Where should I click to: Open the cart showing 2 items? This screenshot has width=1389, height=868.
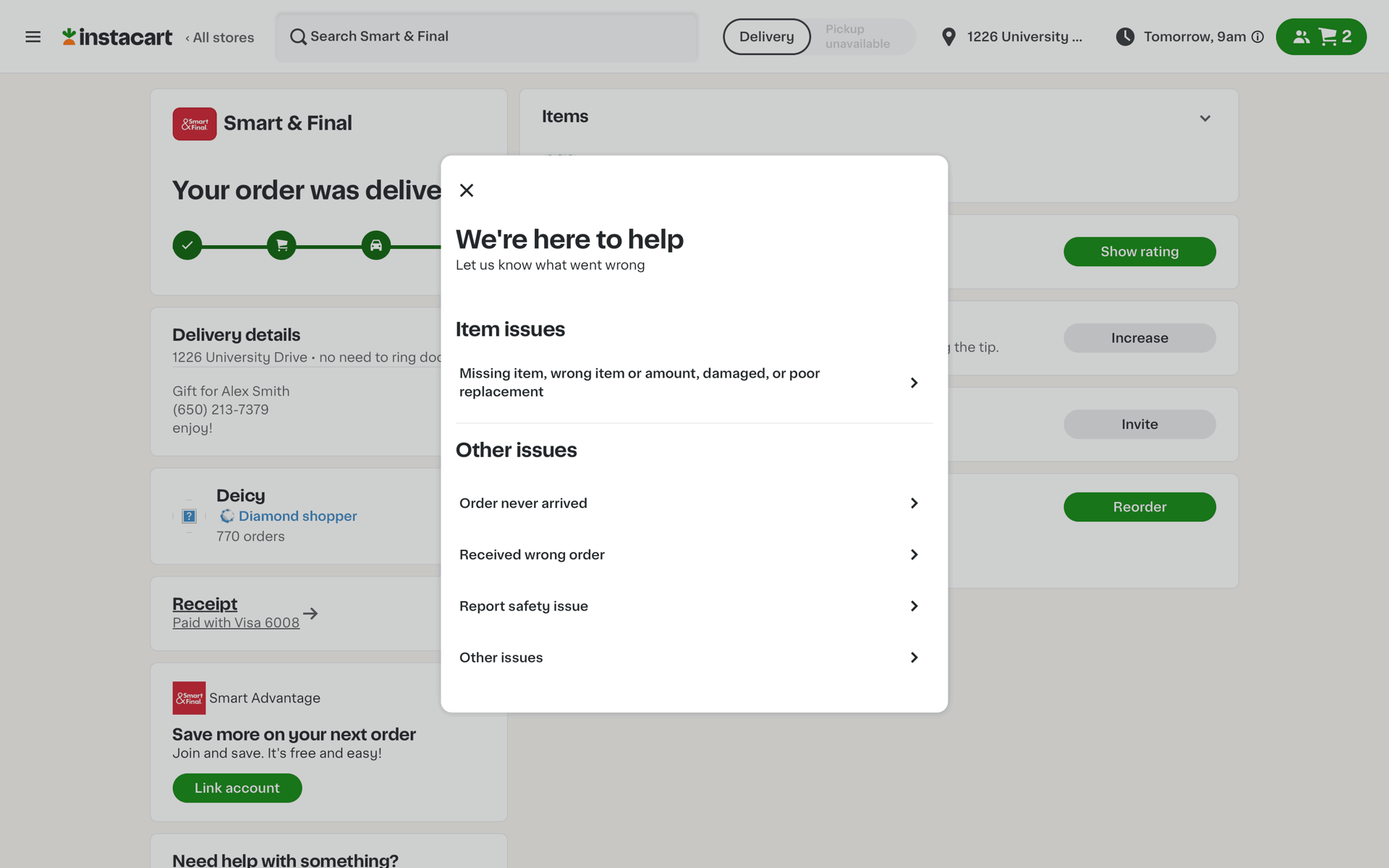[1321, 37]
